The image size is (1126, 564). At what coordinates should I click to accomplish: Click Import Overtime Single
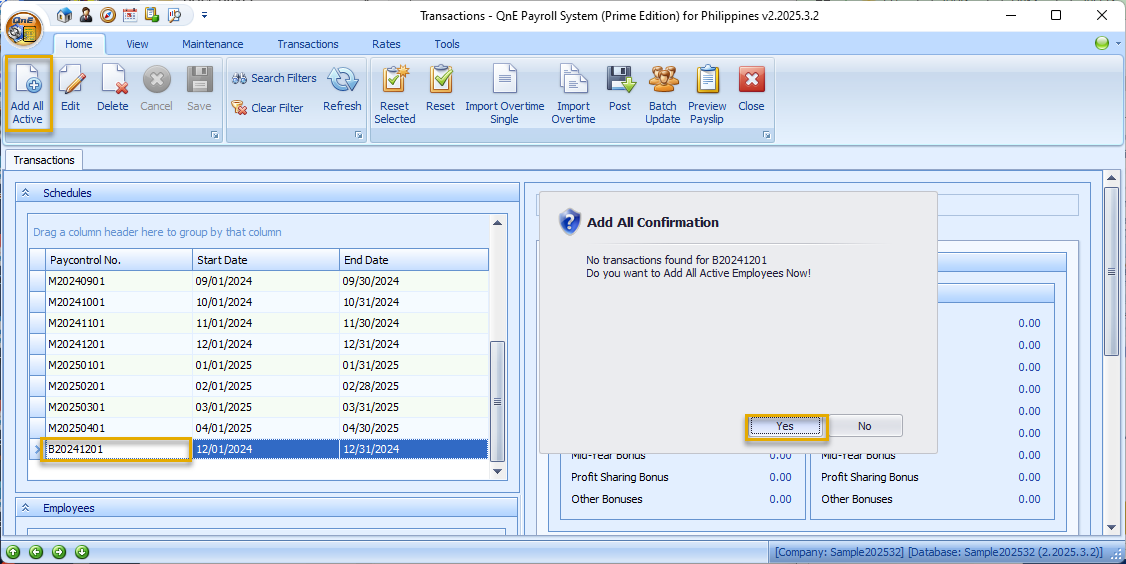click(x=505, y=94)
